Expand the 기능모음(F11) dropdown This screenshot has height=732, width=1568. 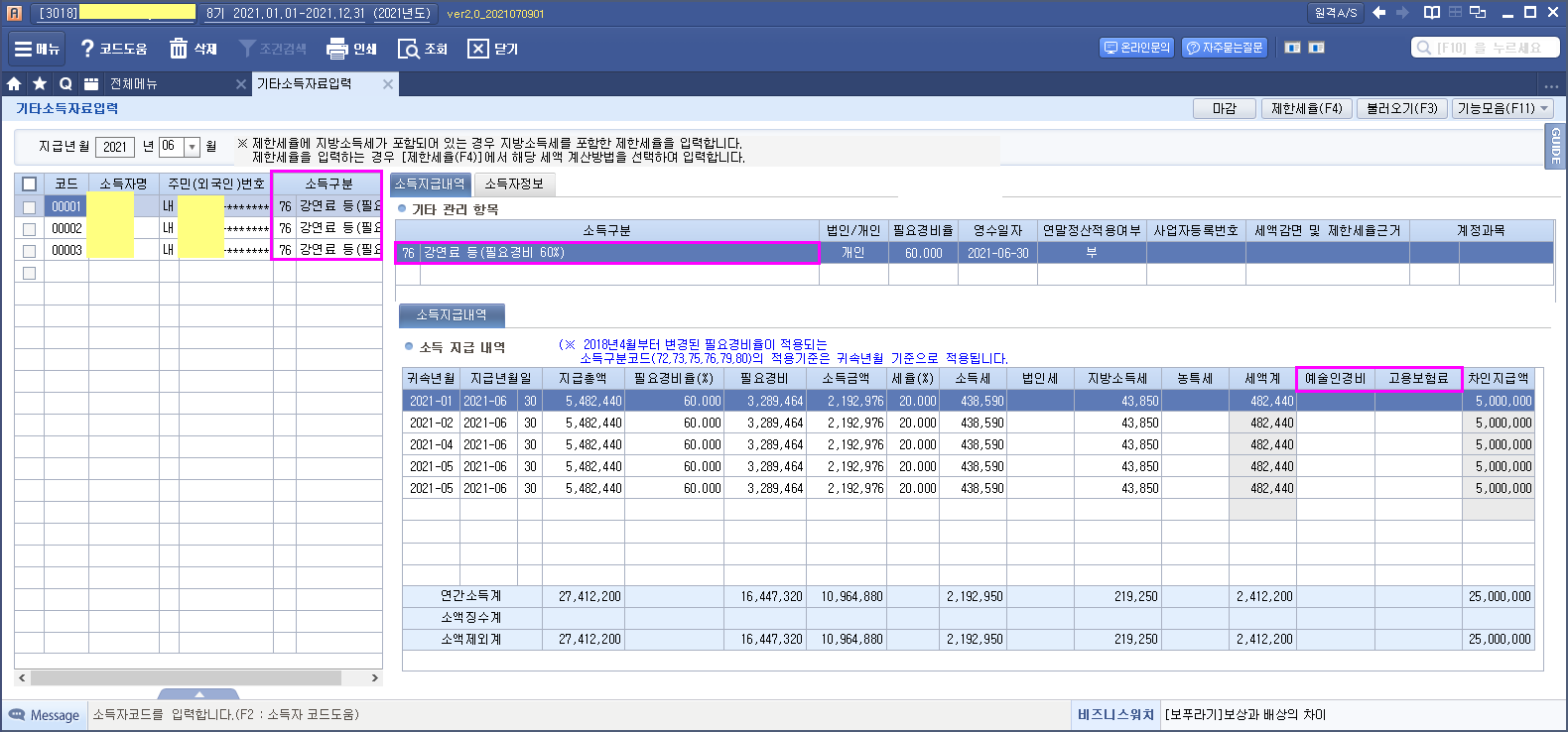coord(1503,109)
